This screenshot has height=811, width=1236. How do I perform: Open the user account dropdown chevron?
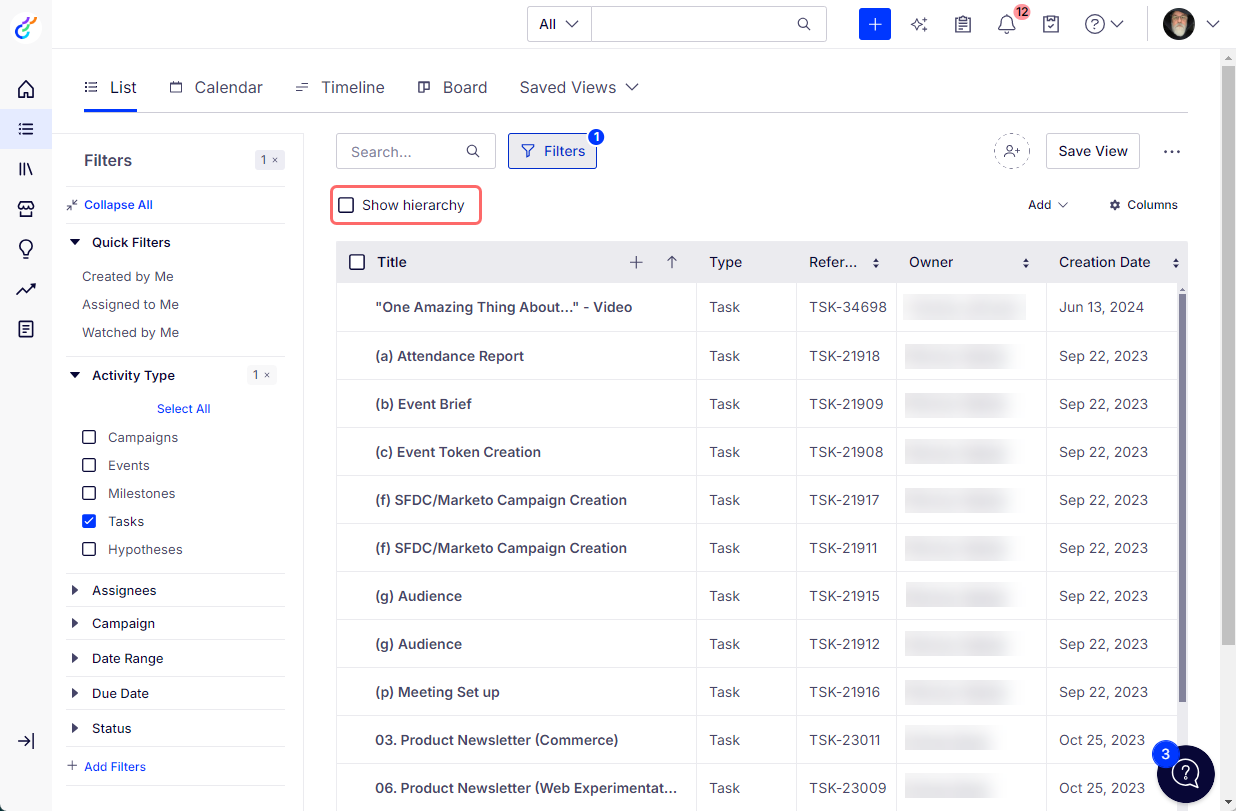[1213, 24]
